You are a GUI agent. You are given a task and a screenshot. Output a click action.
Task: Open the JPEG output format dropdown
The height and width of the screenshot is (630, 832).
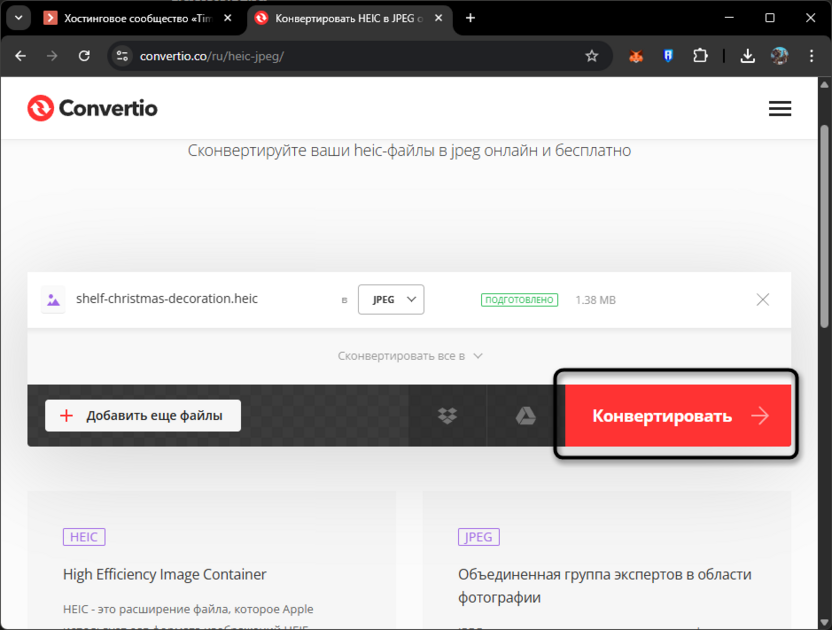tap(391, 299)
